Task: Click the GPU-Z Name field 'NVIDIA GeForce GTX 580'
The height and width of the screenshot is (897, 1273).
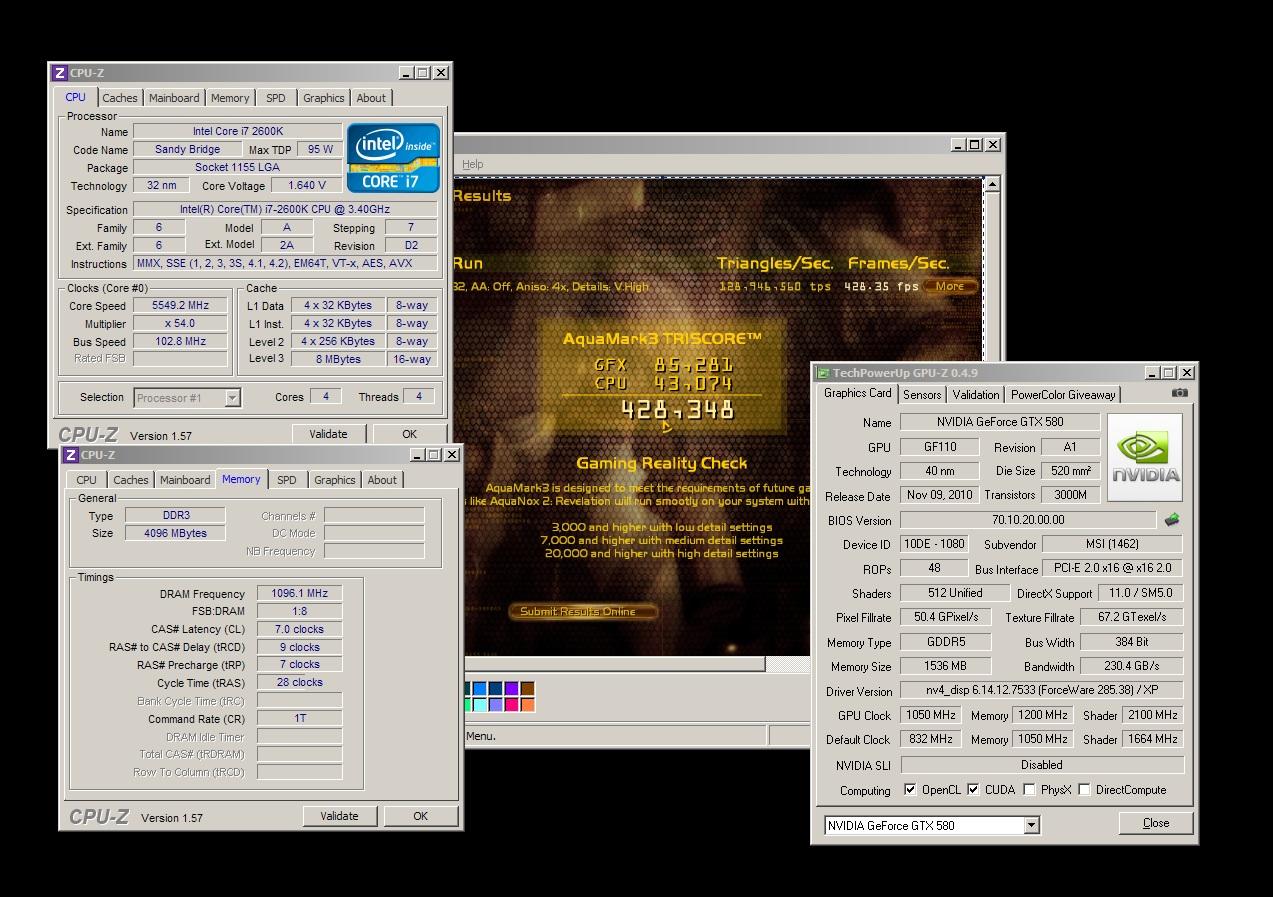Action: pos(1000,422)
